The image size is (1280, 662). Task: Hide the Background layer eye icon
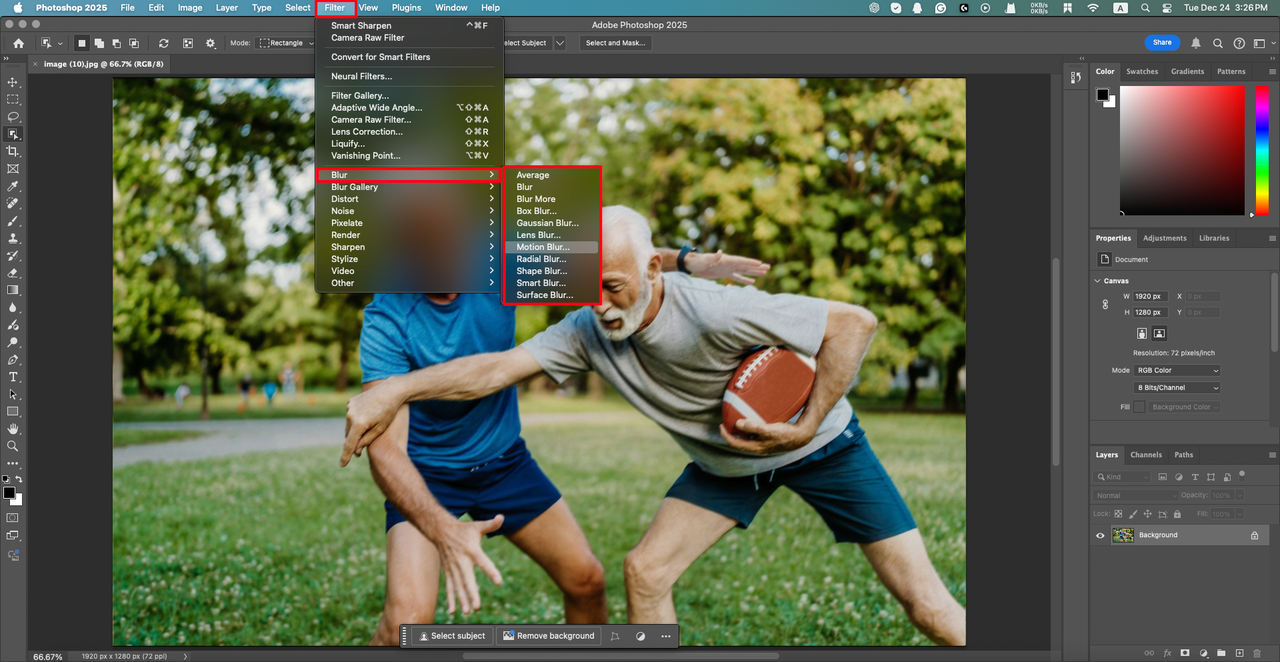tap(1101, 535)
